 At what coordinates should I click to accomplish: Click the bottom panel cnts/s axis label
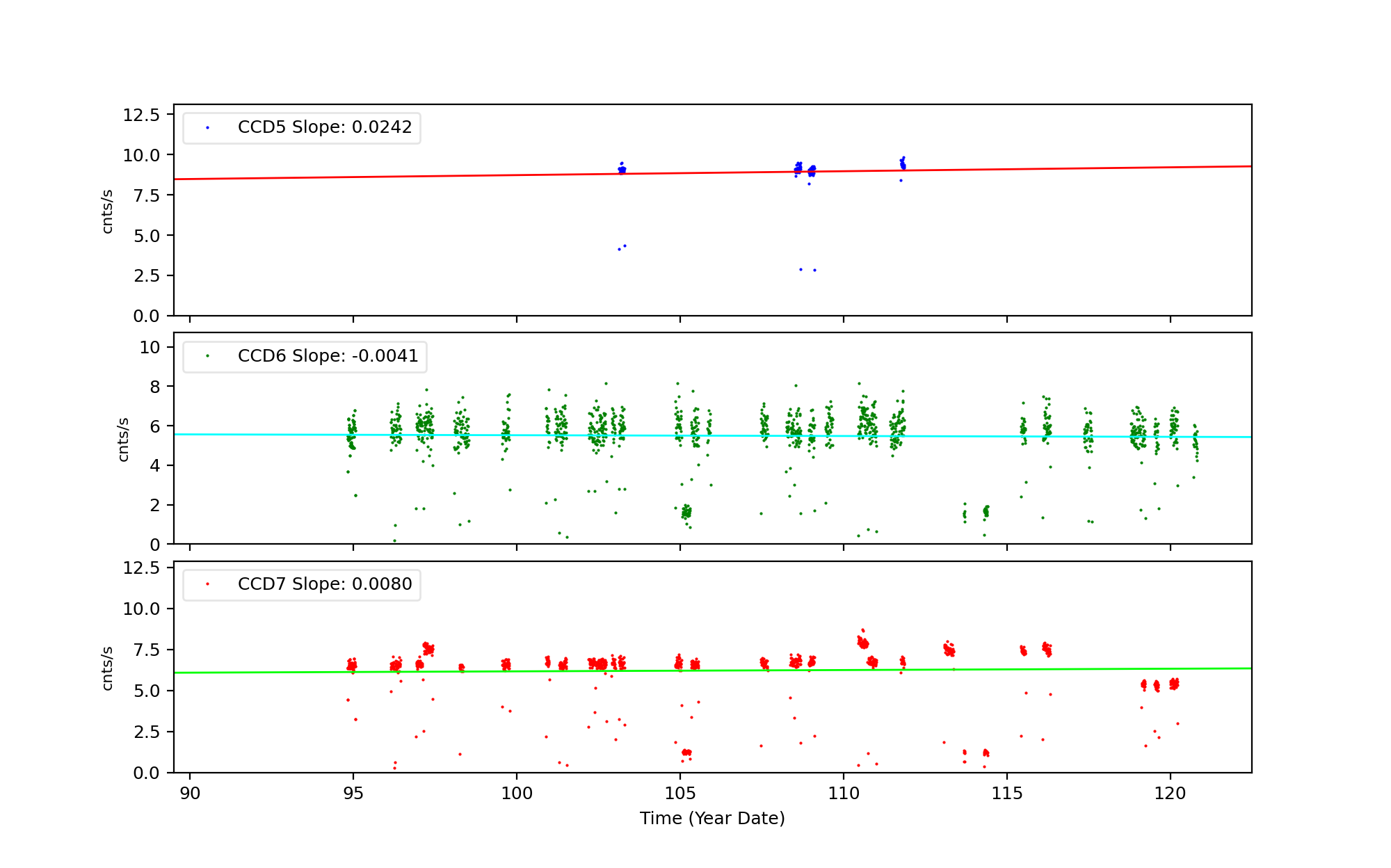tap(107, 668)
